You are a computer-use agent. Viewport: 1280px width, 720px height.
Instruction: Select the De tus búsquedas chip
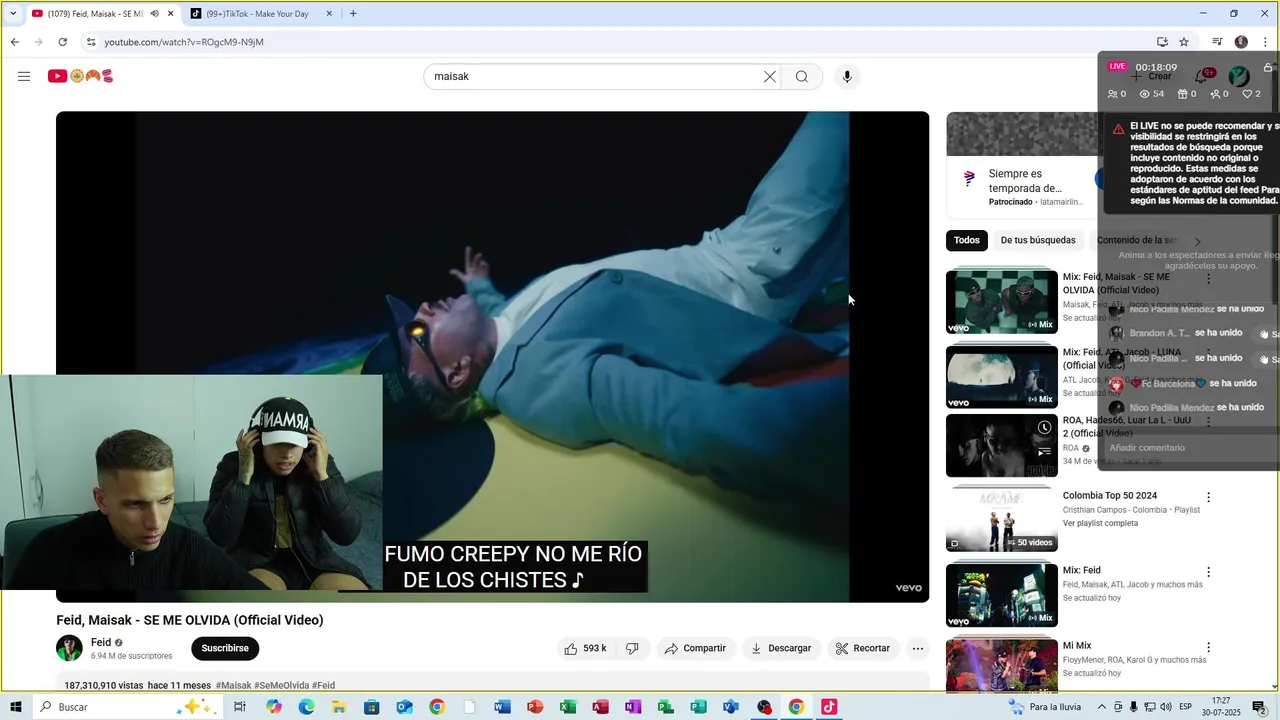pyautogui.click(x=1038, y=240)
